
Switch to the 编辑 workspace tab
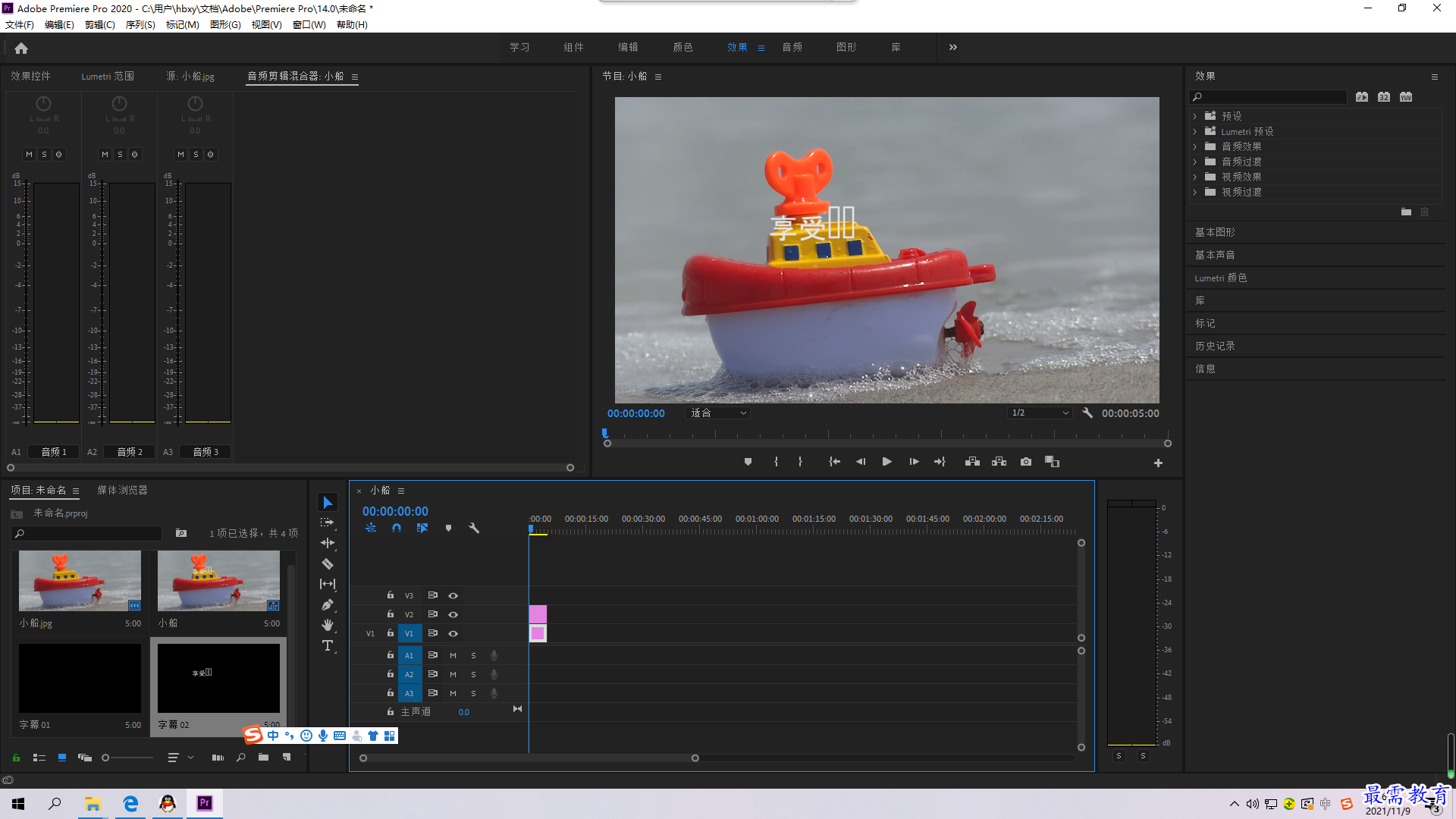(x=628, y=47)
